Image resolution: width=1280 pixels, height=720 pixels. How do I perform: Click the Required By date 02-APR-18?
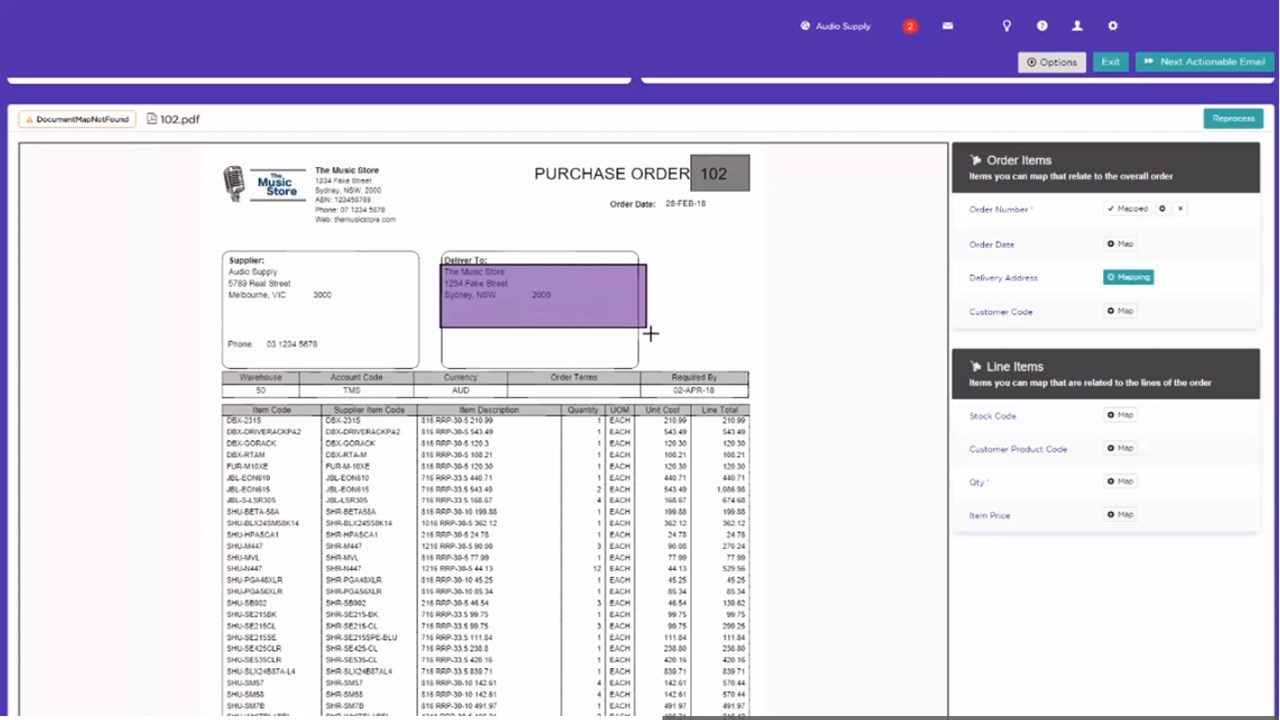pos(694,390)
